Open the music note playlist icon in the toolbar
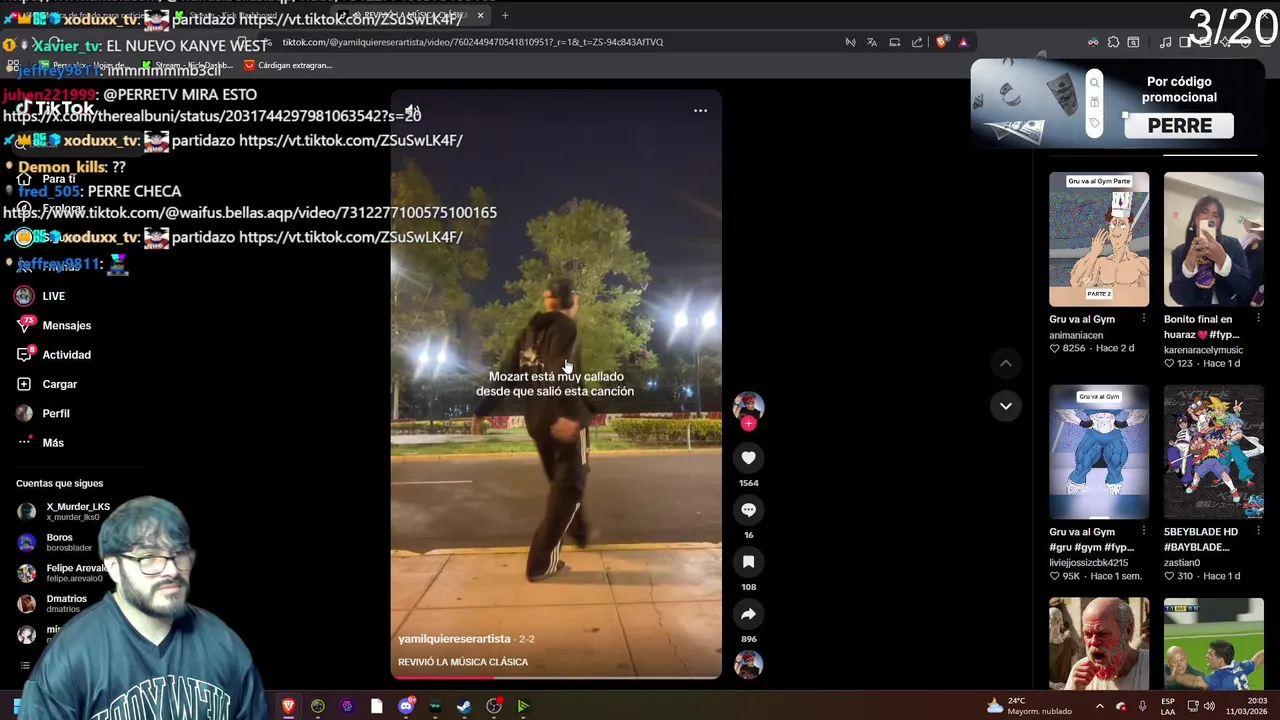Viewport: 1280px width, 720px height. click(x=1165, y=42)
